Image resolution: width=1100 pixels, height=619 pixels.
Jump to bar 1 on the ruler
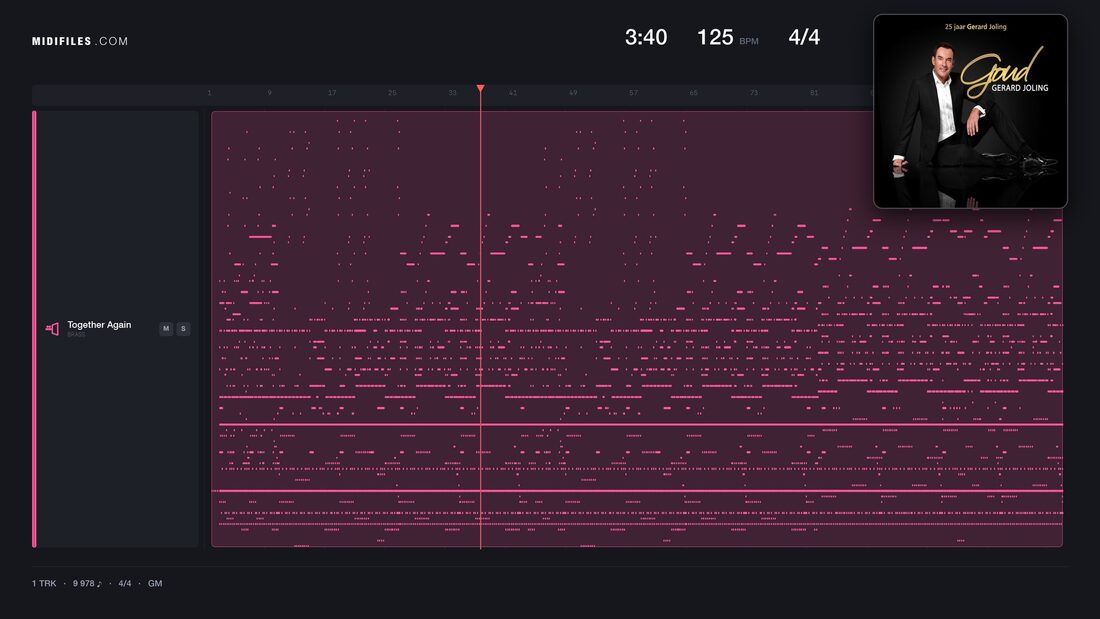point(209,93)
